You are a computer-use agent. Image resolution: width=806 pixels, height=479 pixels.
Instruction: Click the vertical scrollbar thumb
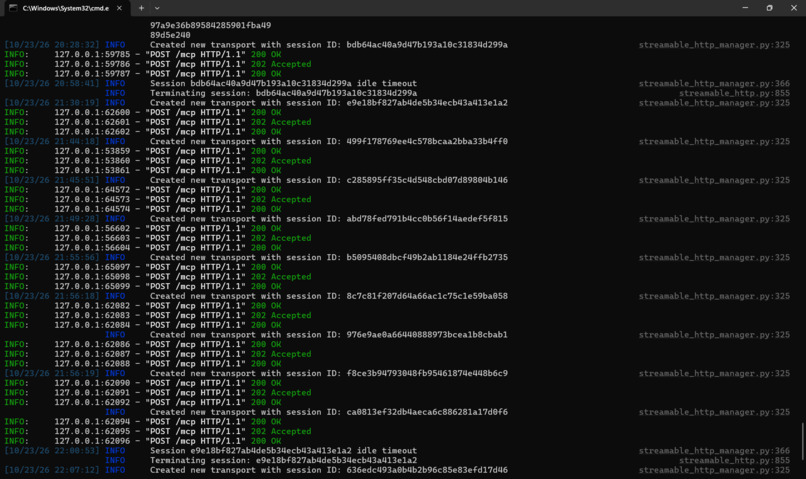tap(802, 441)
